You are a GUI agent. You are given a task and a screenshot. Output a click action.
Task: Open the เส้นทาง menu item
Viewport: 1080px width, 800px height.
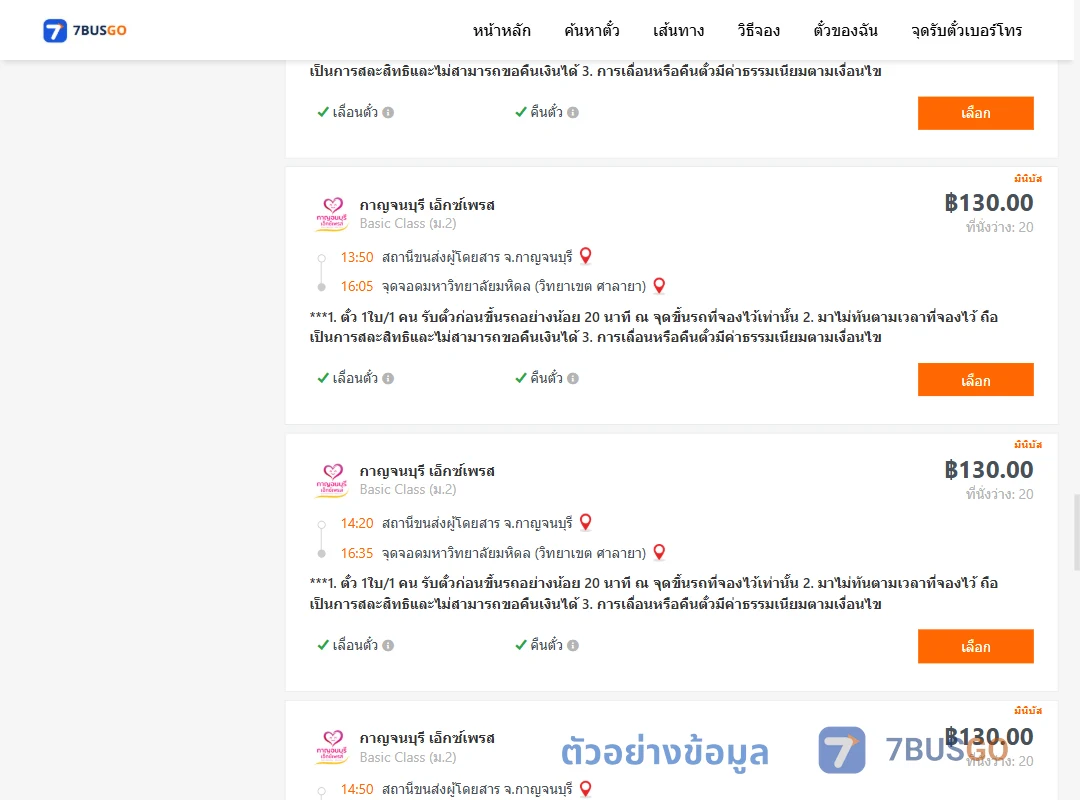[x=678, y=30]
